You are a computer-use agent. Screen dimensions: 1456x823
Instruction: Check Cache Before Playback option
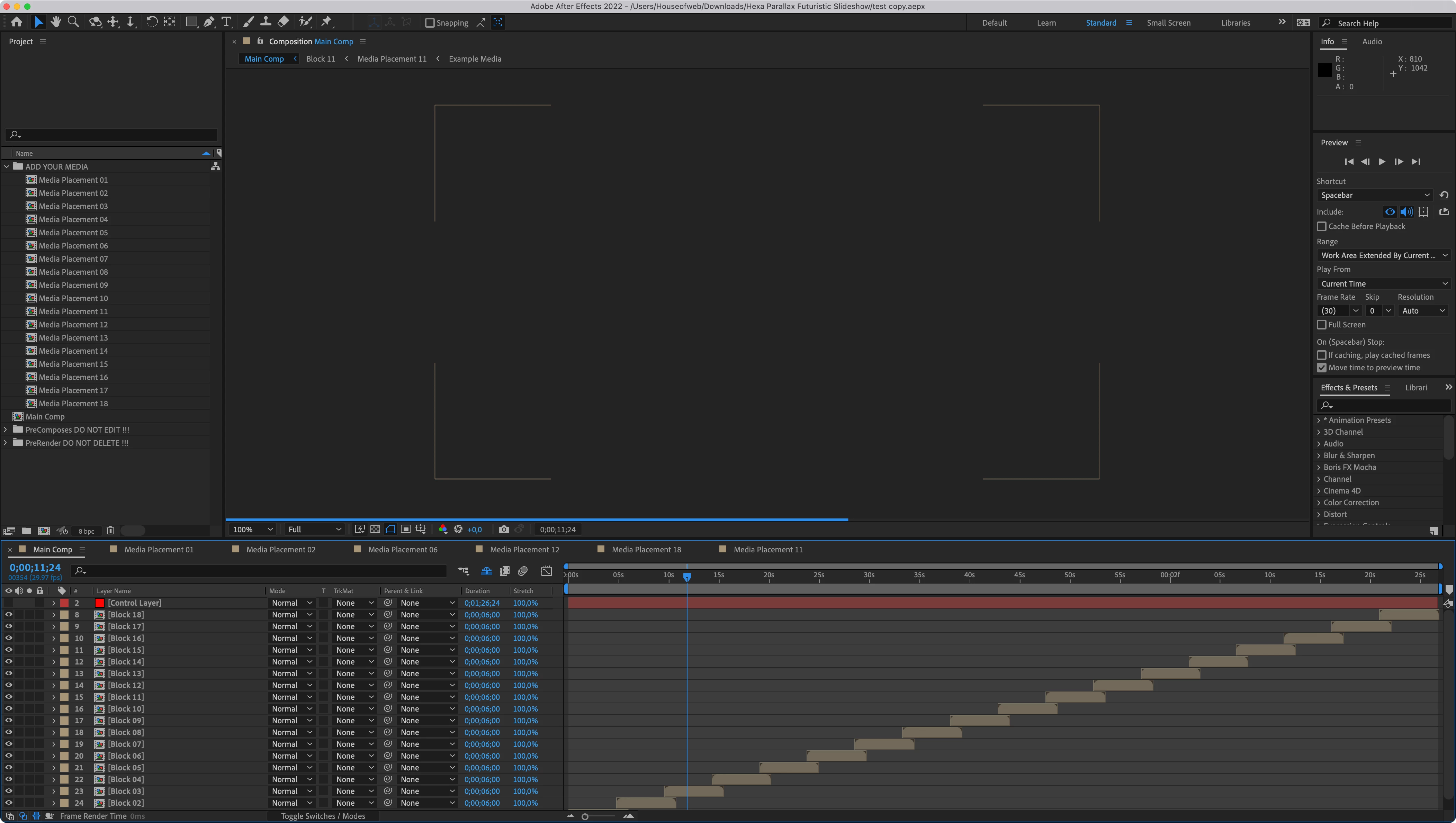click(x=1321, y=227)
